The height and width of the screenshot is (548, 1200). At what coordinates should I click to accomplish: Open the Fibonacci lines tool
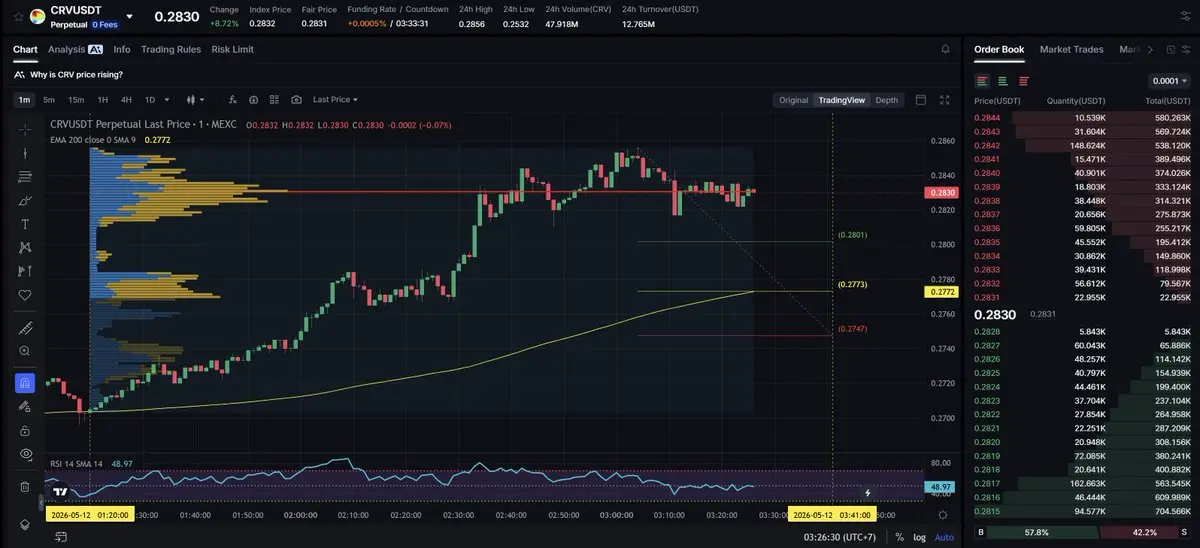point(25,177)
